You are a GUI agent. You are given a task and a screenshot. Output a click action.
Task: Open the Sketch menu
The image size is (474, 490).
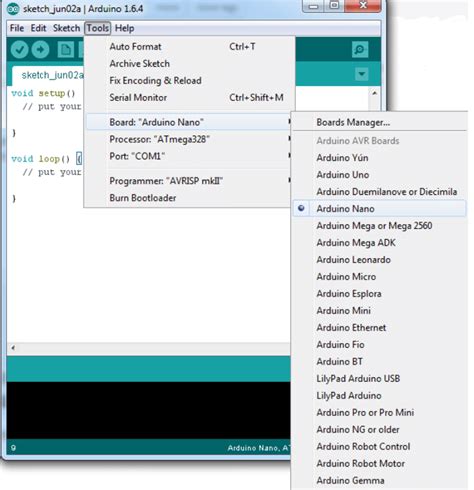(66, 28)
